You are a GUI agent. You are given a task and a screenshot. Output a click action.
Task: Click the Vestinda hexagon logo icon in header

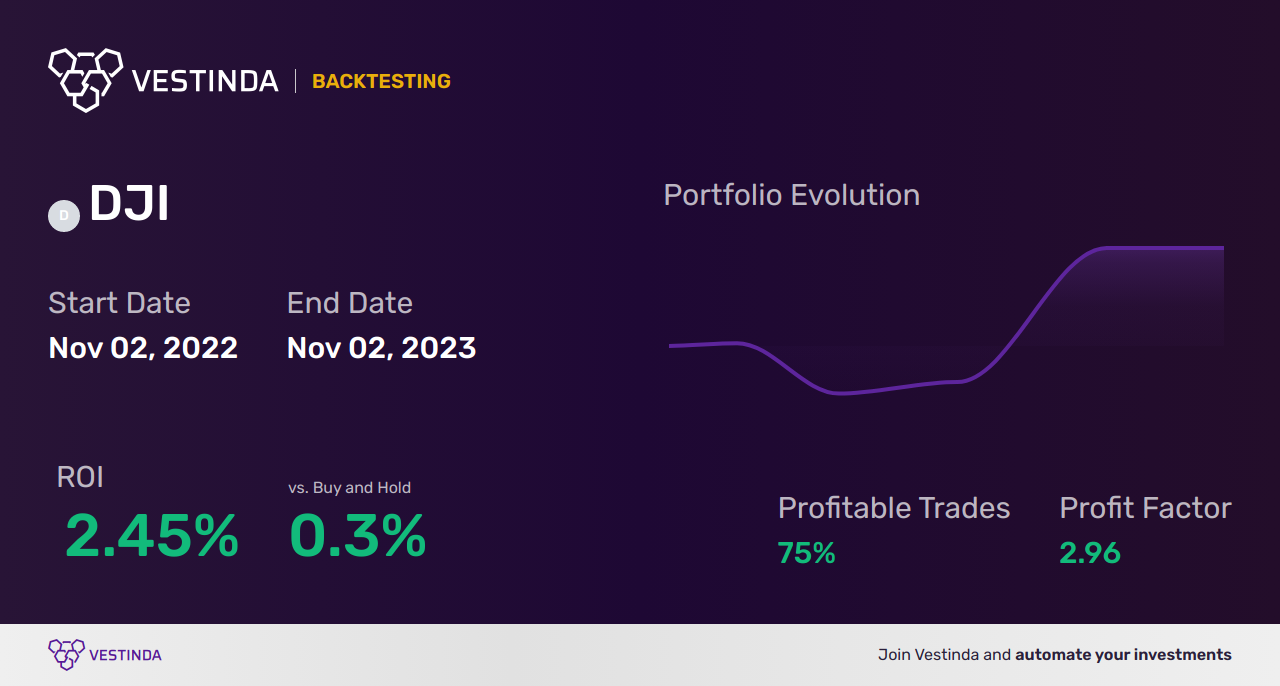(85, 79)
